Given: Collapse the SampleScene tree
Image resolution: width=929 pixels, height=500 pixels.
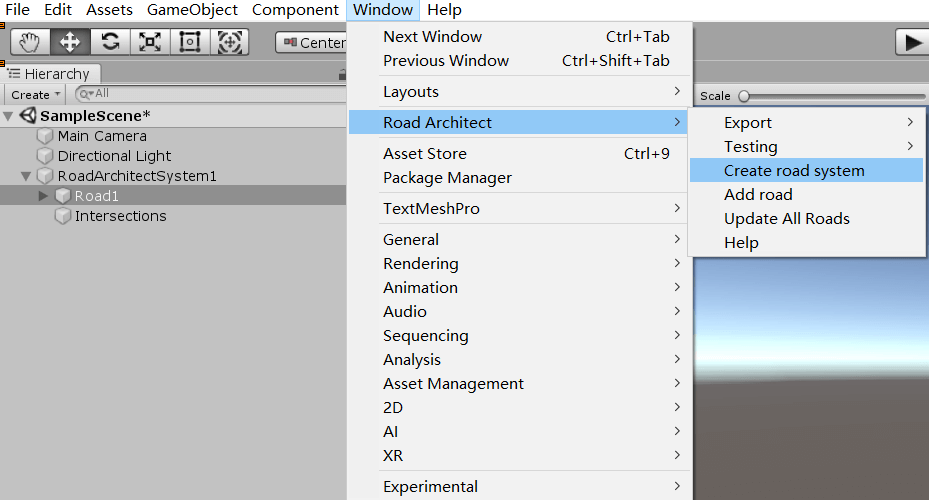Looking at the screenshot, I should (x=9, y=116).
